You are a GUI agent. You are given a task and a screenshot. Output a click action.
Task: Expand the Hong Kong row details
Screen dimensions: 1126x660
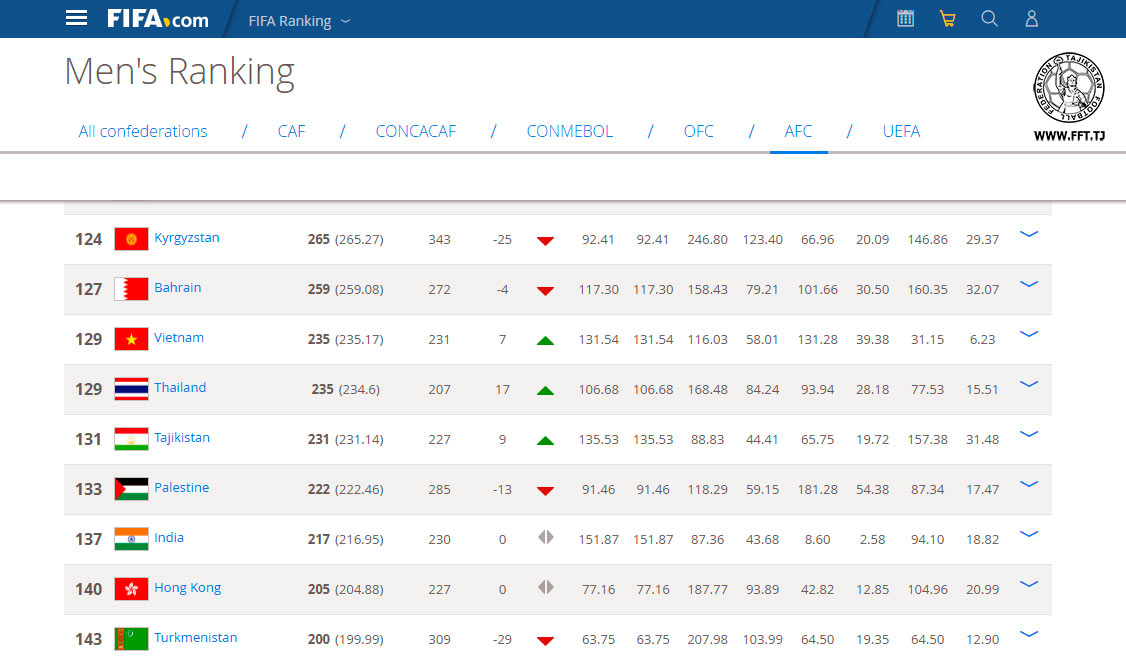(1028, 584)
